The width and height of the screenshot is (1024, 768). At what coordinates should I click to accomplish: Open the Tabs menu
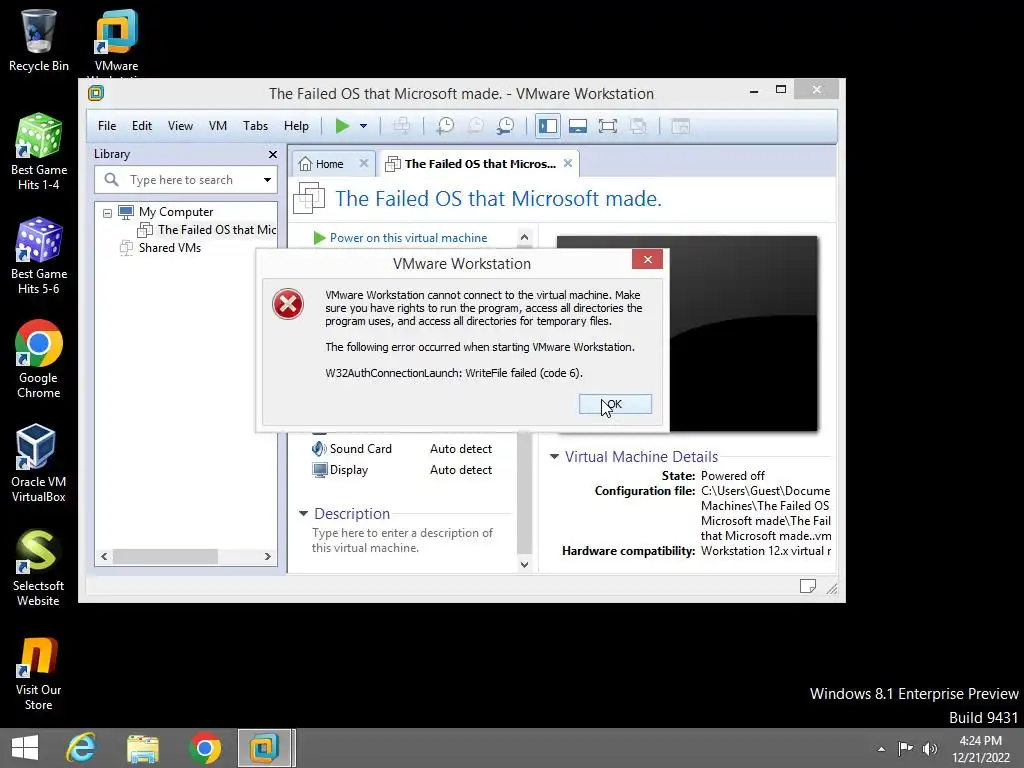coord(255,126)
